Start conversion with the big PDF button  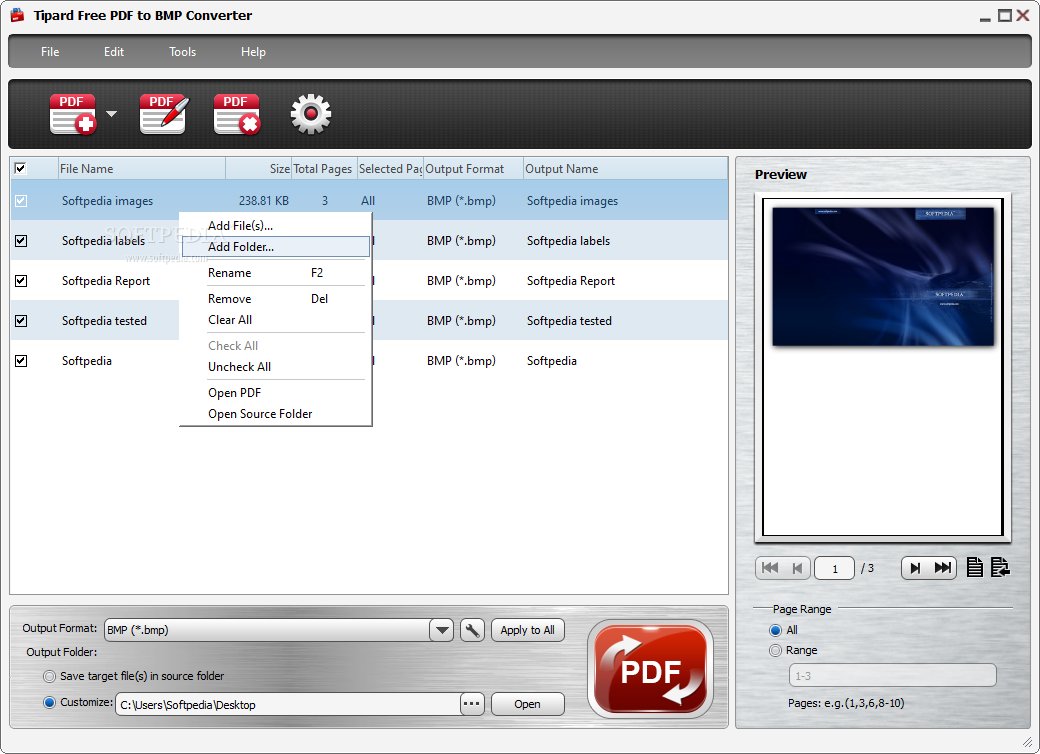click(650, 669)
